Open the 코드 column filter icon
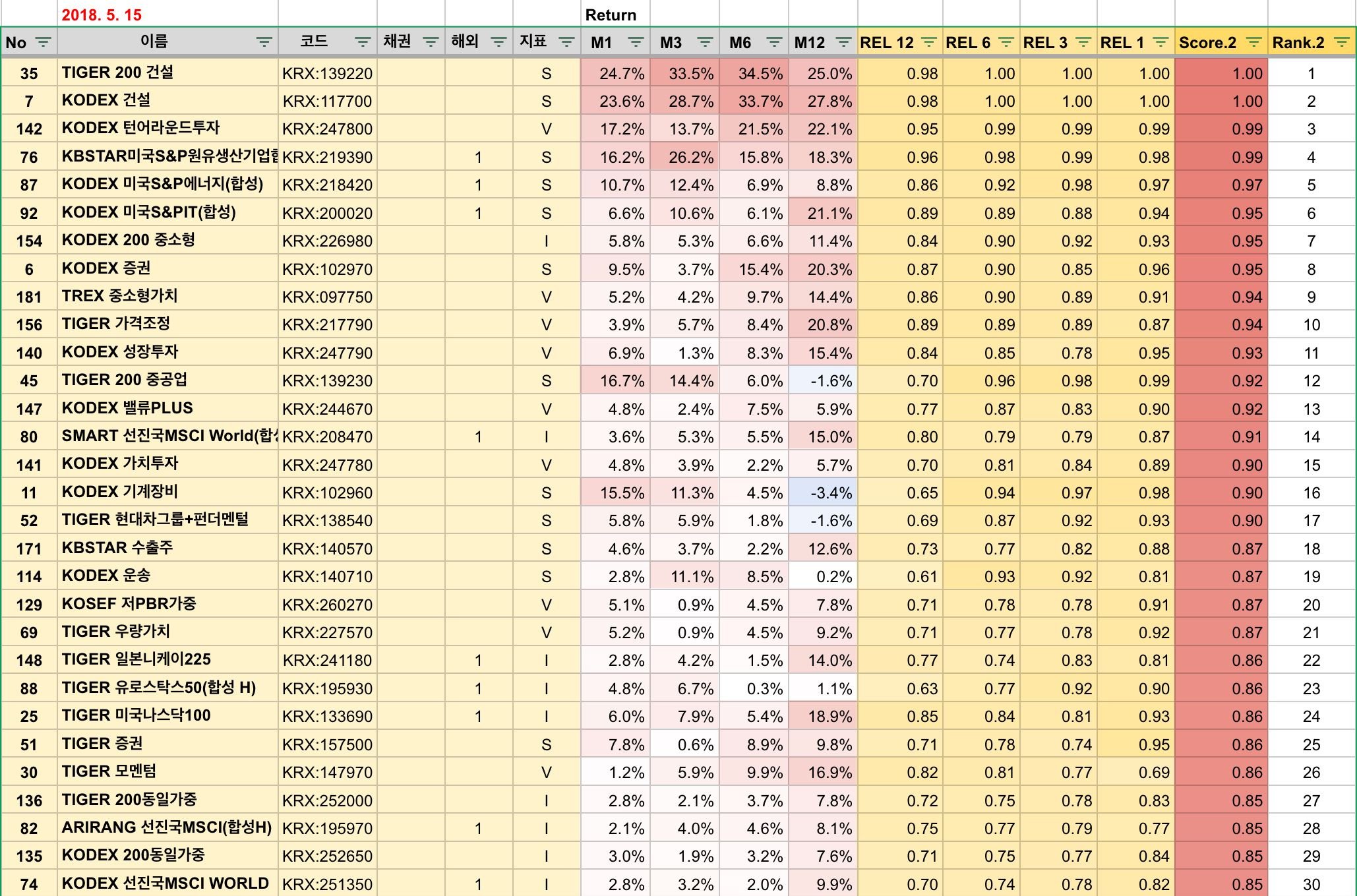Screen dimensions: 1357x896 [363, 42]
